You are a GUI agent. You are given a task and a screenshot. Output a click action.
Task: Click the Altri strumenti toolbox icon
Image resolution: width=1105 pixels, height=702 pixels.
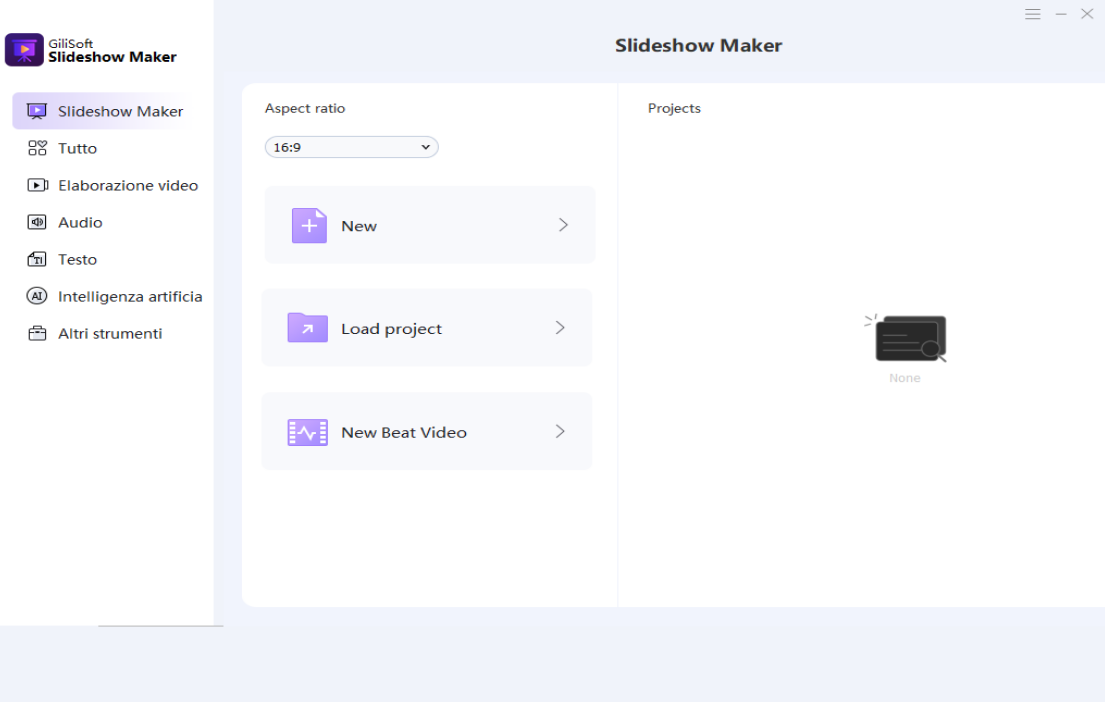click(37, 333)
